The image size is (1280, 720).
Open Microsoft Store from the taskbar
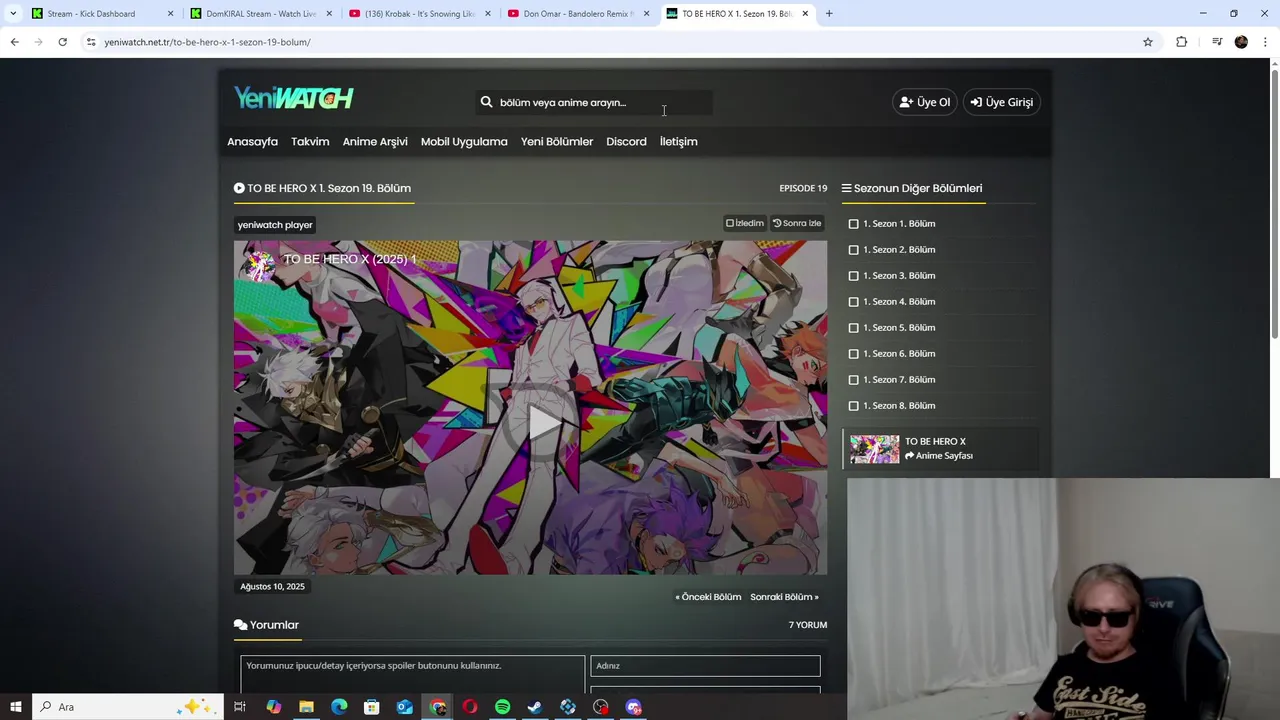click(371, 707)
